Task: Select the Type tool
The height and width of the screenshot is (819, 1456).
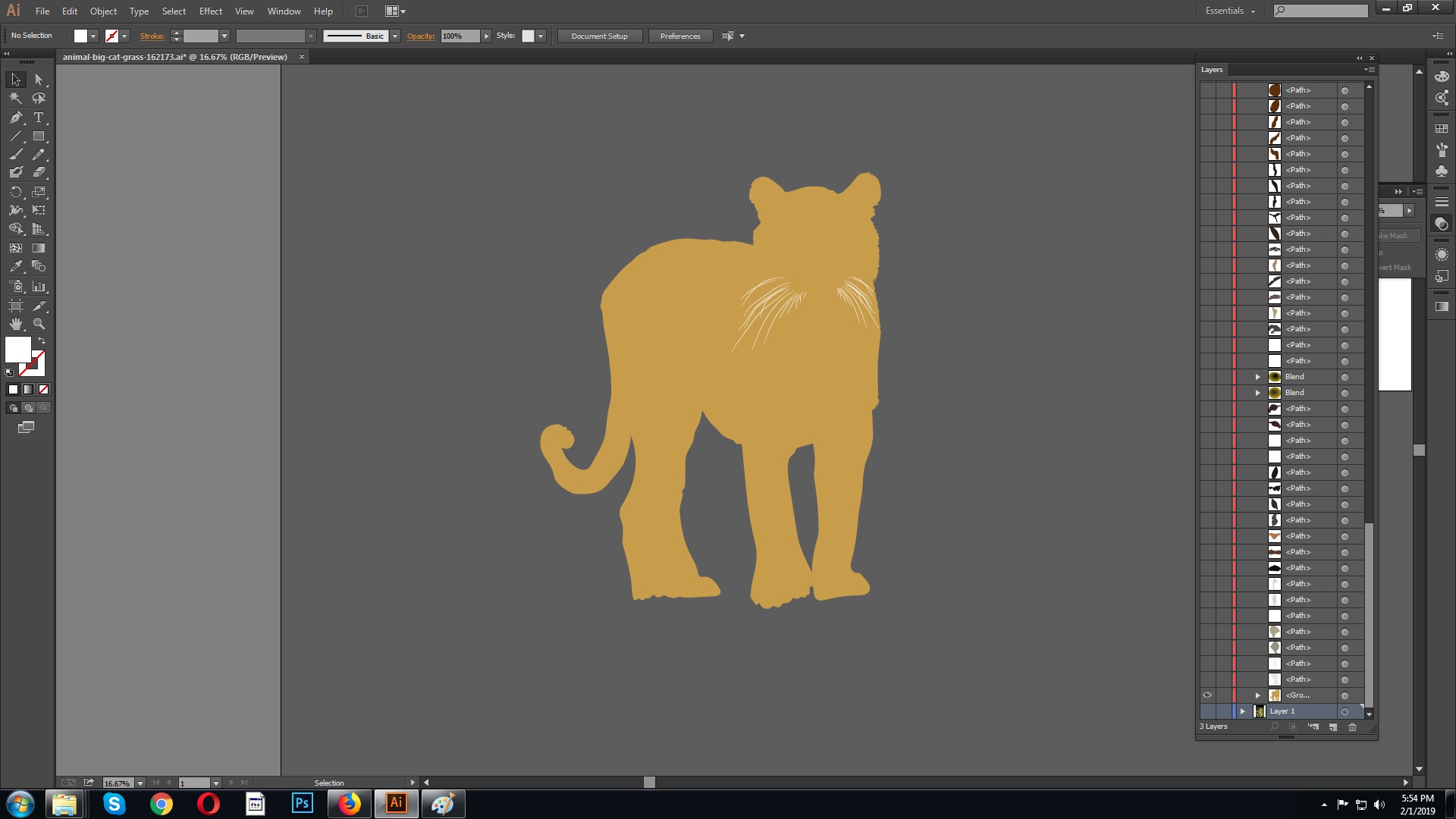Action: click(39, 118)
